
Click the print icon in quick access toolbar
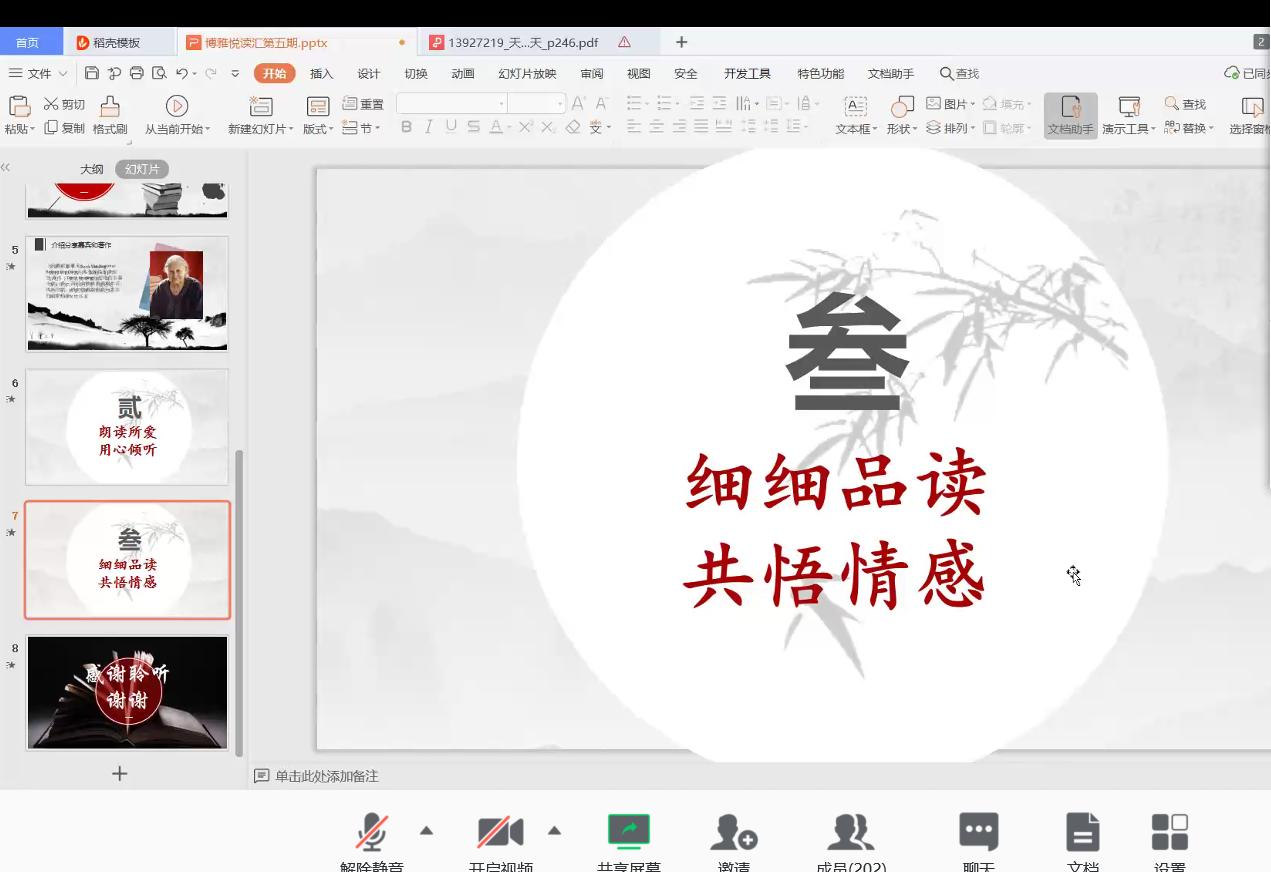pos(136,73)
